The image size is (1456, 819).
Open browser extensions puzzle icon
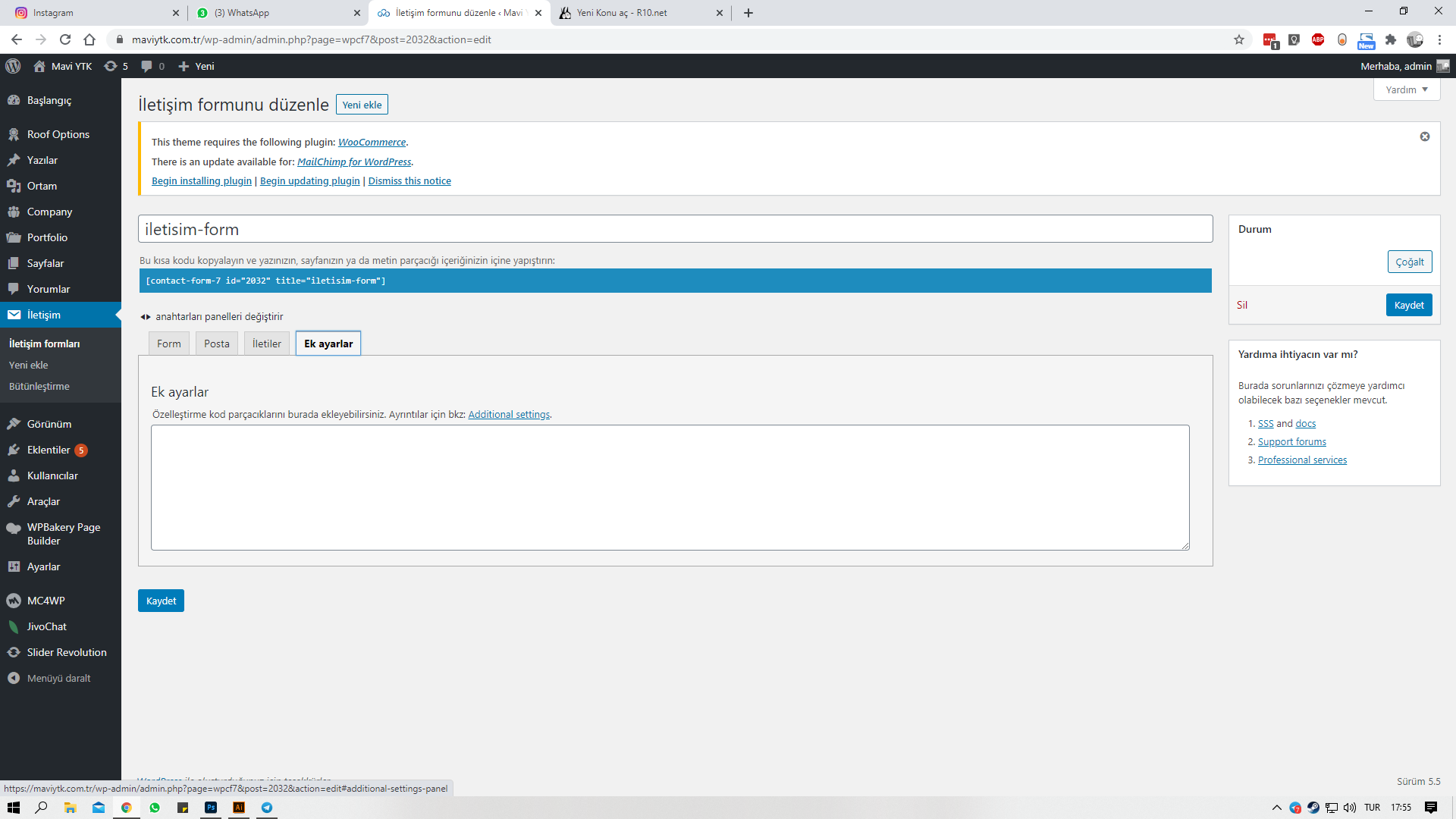click(x=1391, y=39)
